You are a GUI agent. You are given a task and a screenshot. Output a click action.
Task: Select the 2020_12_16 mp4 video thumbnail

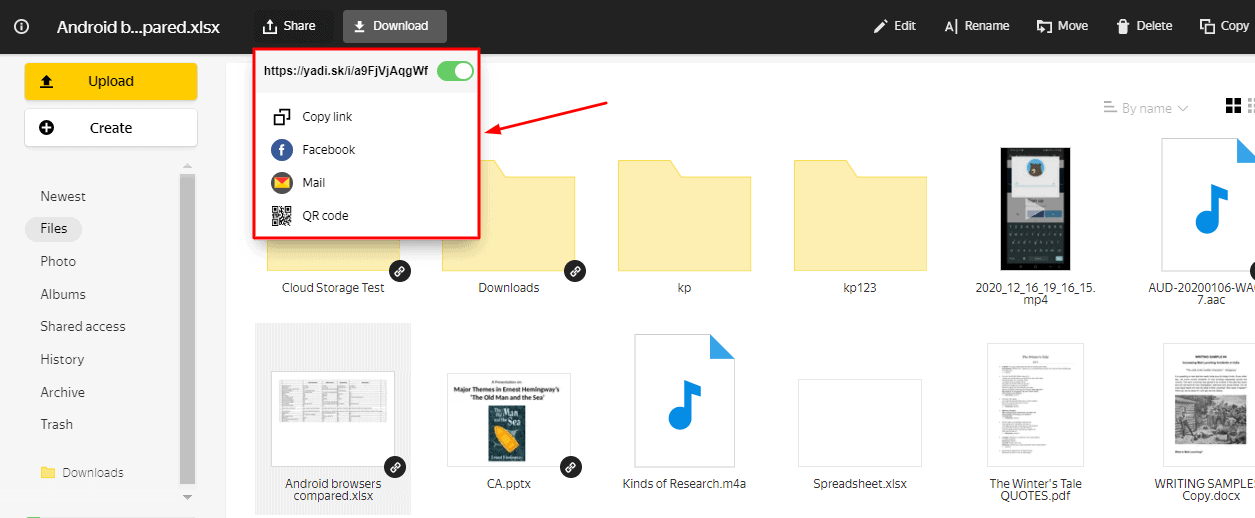[1036, 209]
